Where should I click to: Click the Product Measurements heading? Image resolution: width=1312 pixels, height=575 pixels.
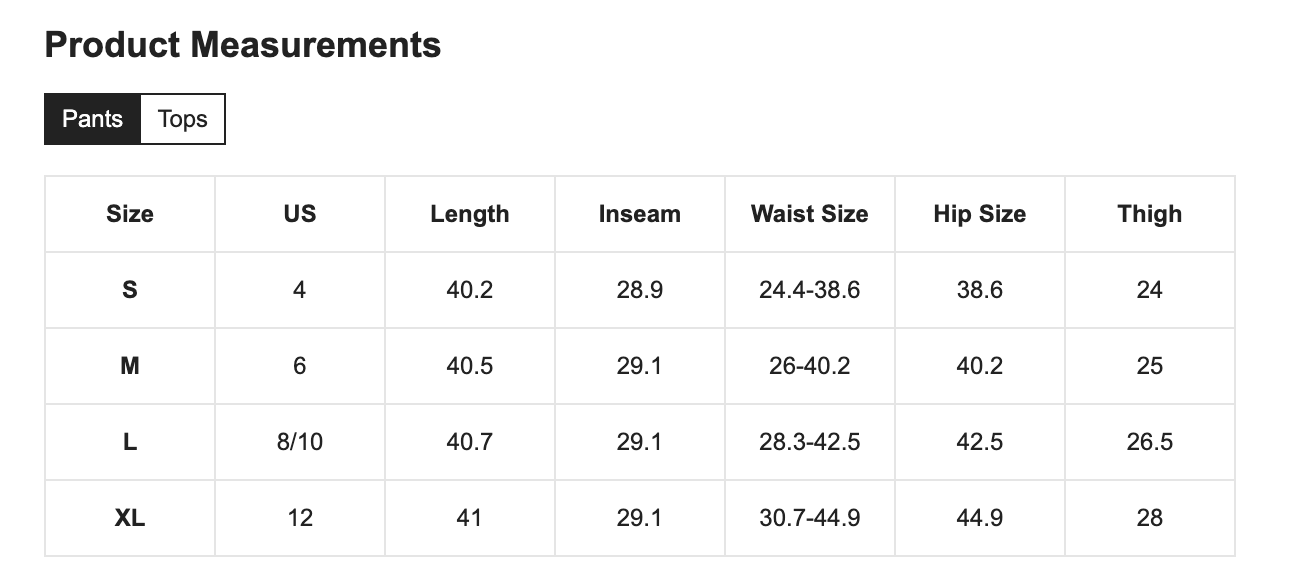[243, 45]
